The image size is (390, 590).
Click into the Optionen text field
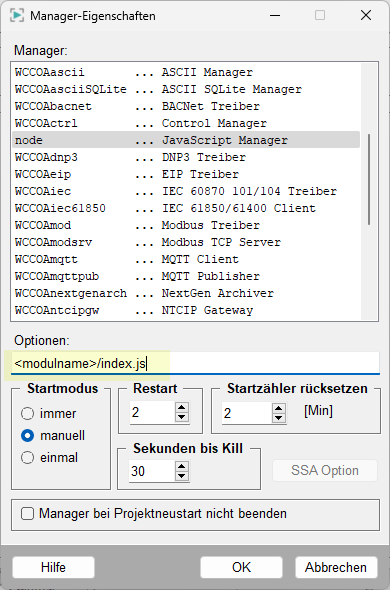pos(195,363)
